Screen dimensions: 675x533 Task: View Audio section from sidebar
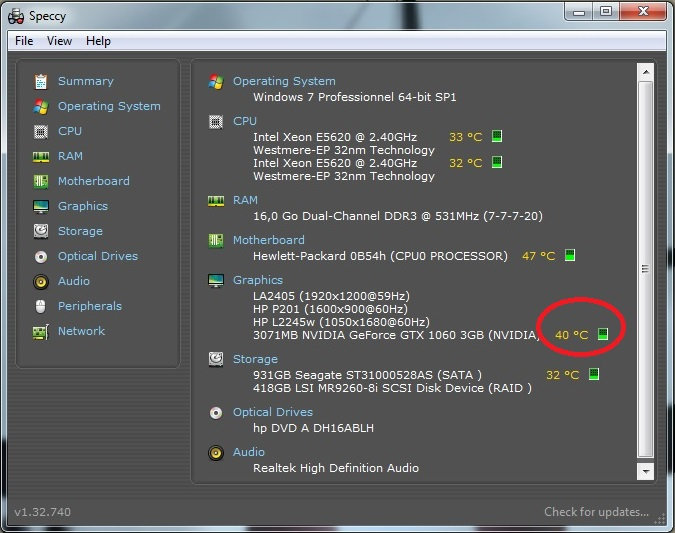[x=74, y=281]
